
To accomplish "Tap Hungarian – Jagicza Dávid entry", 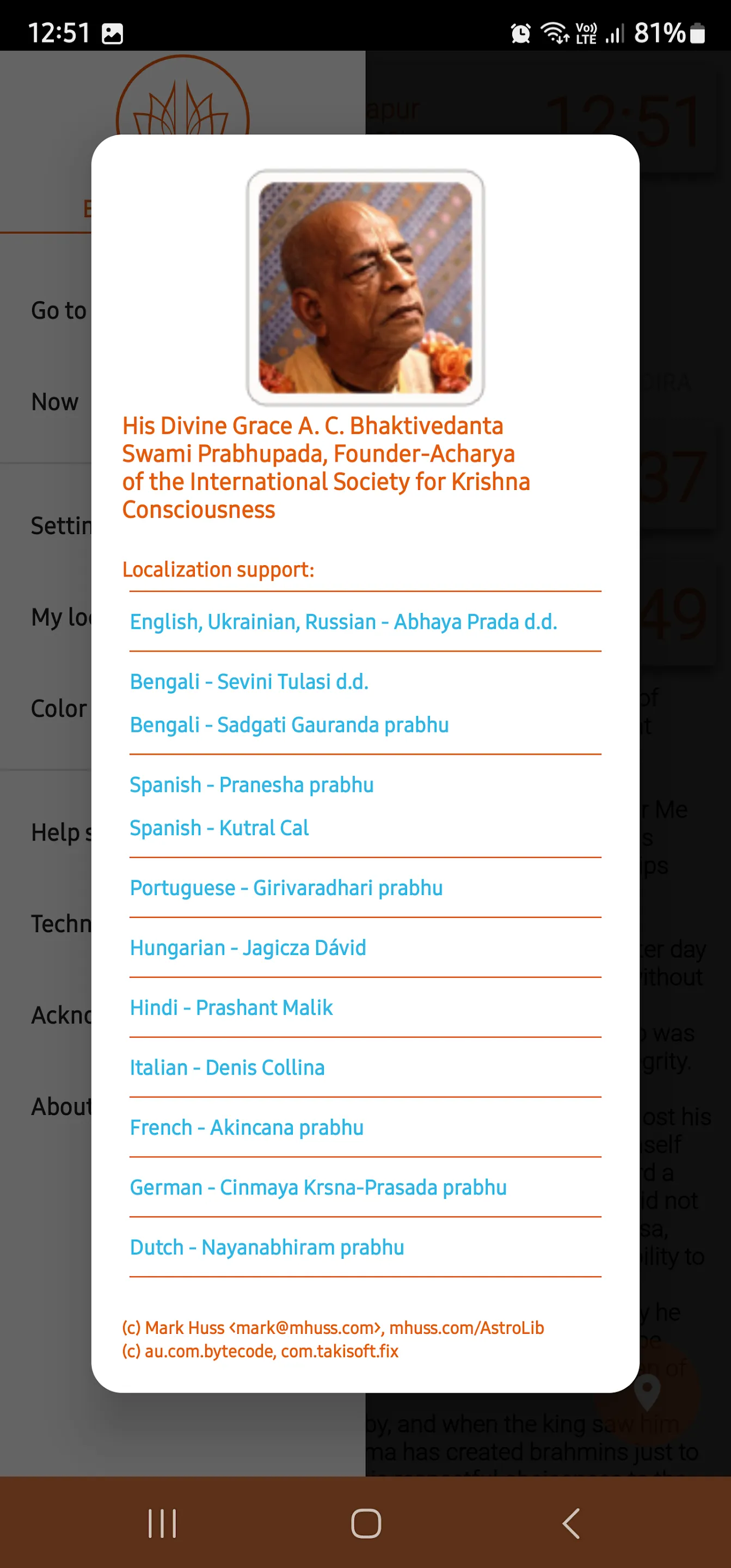I will point(248,948).
